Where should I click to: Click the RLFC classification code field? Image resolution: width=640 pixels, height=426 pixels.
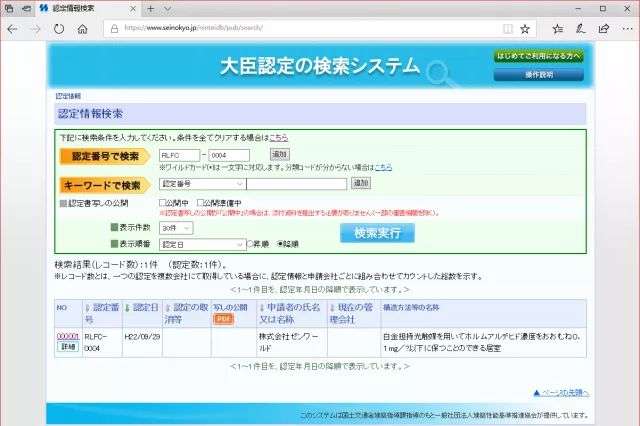179,155
